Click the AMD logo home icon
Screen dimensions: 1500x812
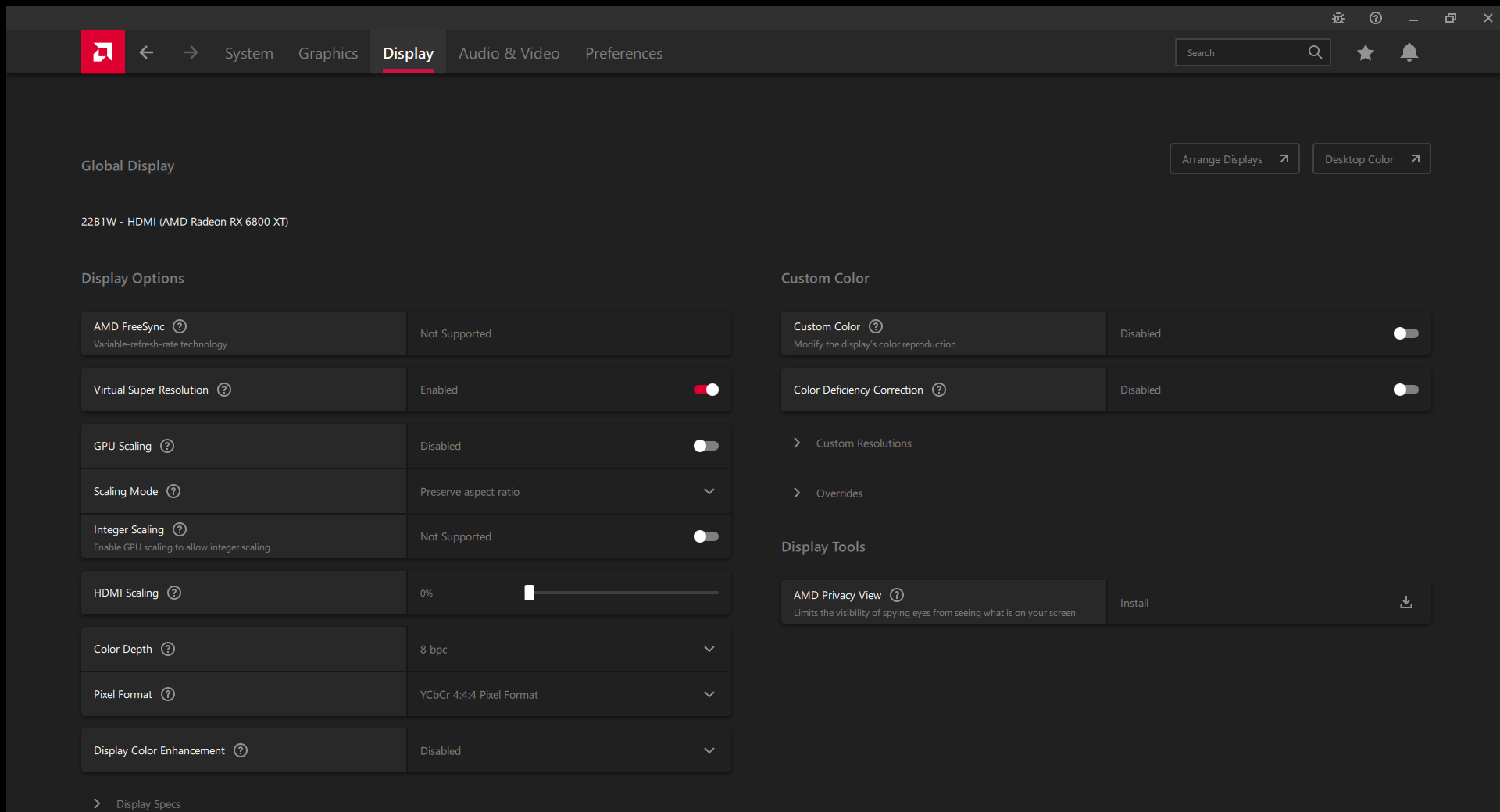click(102, 52)
